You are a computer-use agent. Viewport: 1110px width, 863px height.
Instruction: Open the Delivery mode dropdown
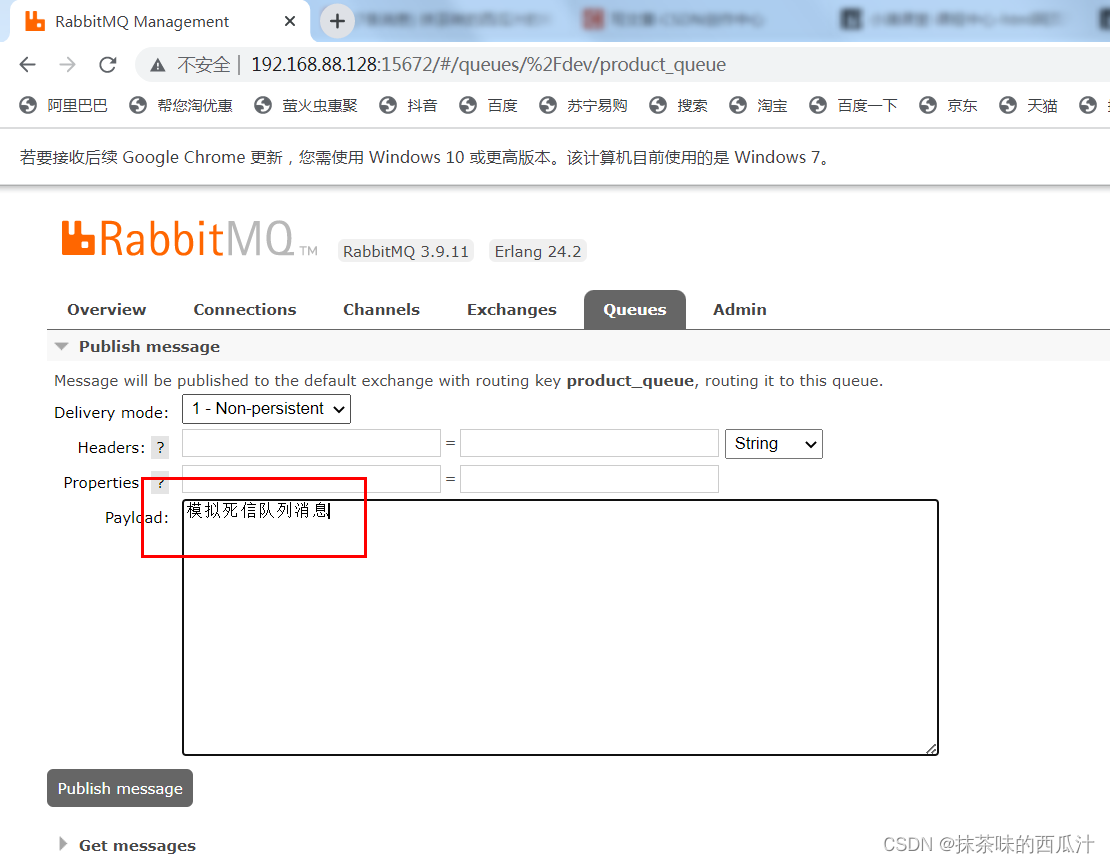(266, 409)
